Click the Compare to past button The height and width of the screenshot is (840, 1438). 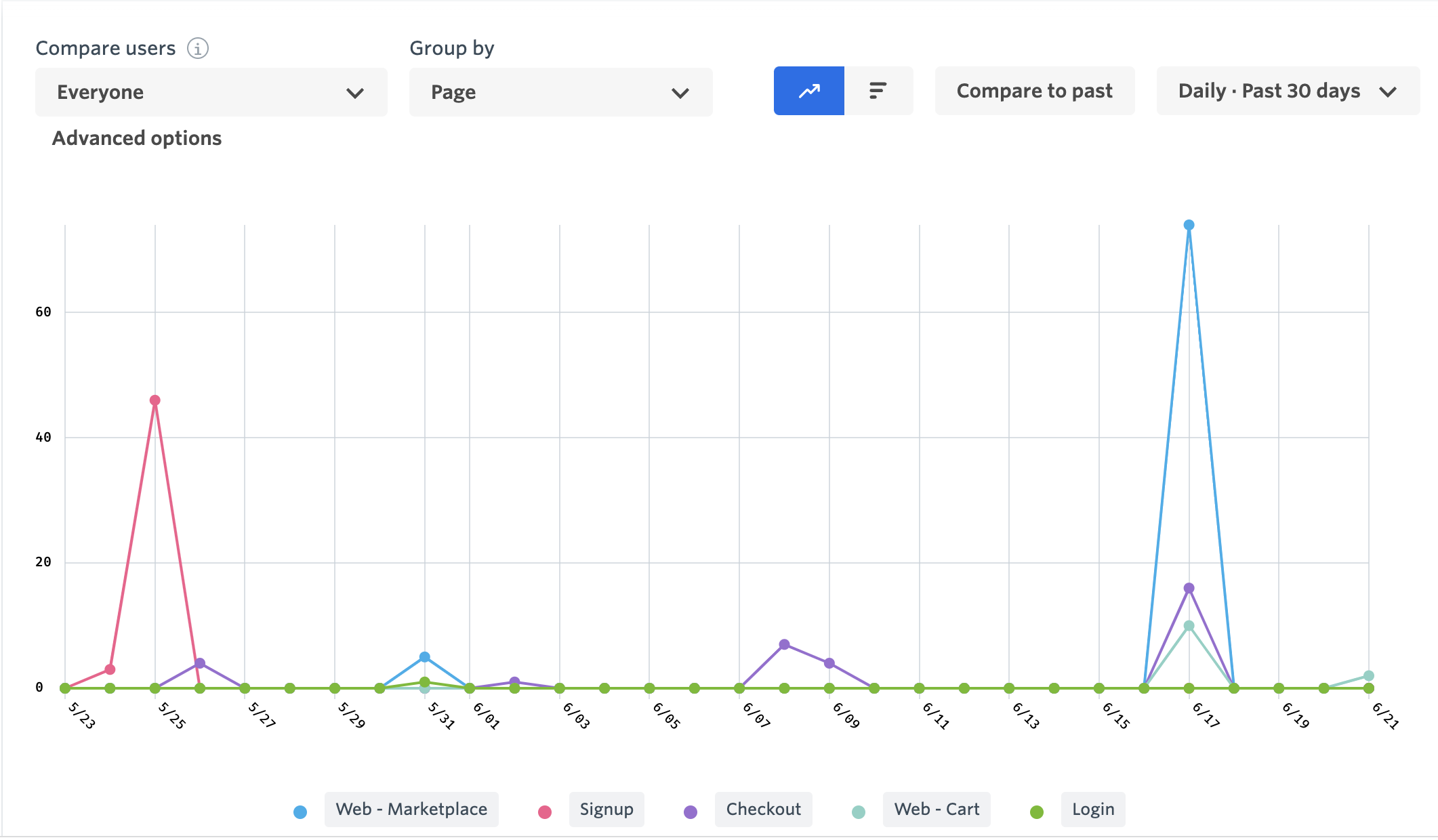pyautogui.click(x=1035, y=91)
